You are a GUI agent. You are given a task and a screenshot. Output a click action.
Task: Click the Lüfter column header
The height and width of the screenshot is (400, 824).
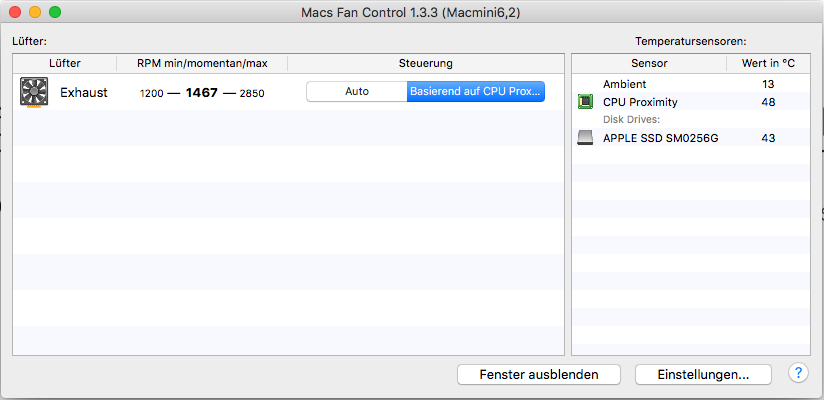[x=65, y=64]
